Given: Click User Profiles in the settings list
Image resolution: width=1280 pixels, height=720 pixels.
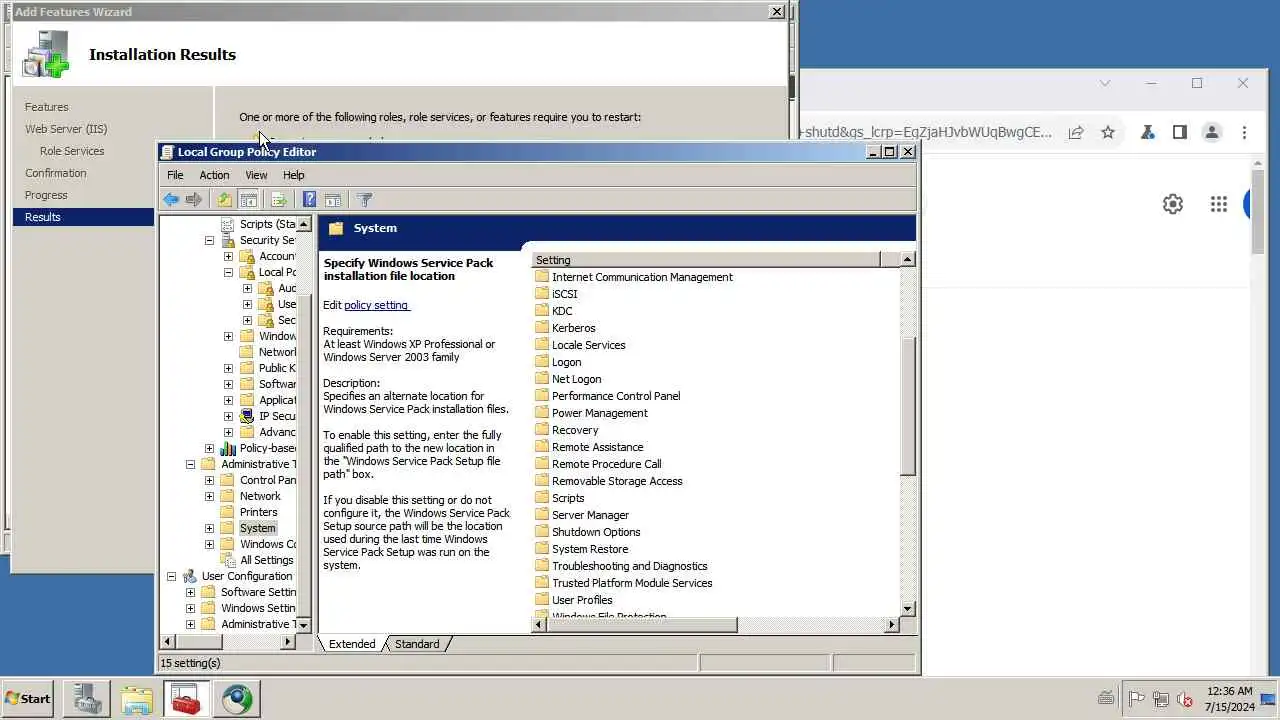Looking at the screenshot, I should pyautogui.click(x=582, y=600).
